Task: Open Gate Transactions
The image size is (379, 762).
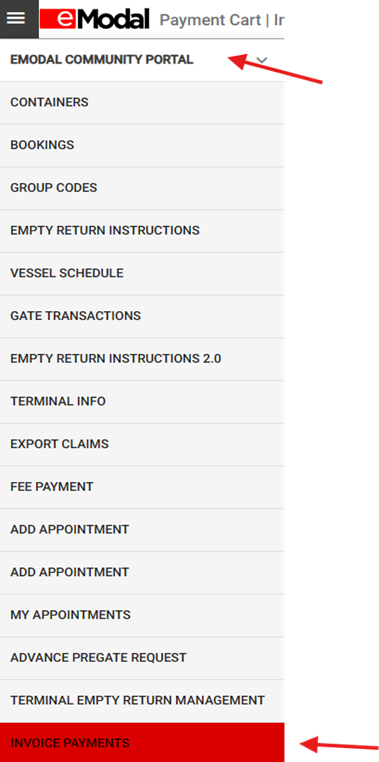Action: coord(142,316)
